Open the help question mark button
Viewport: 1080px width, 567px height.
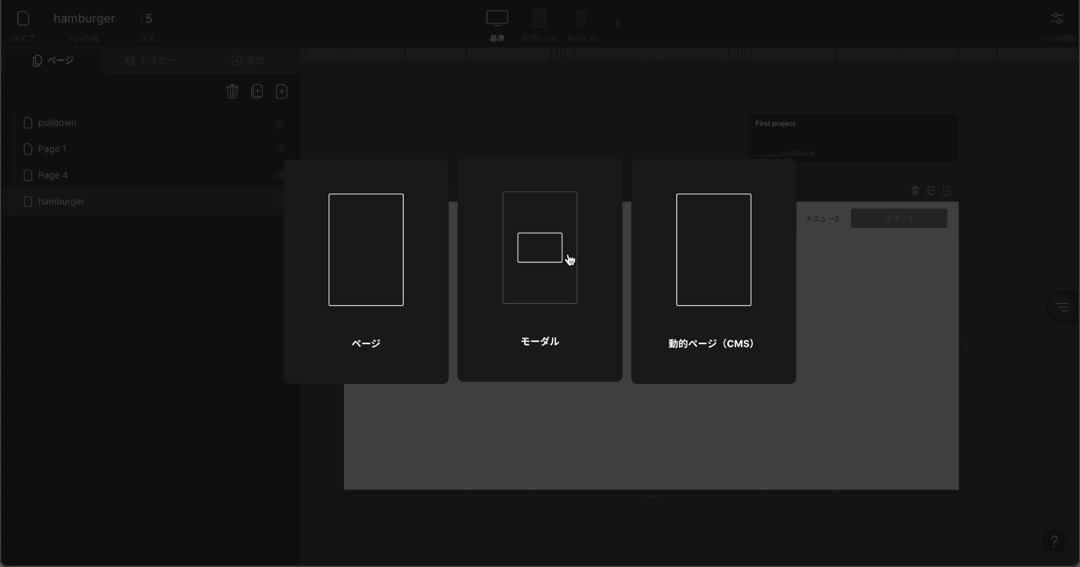[x=1054, y=542]
